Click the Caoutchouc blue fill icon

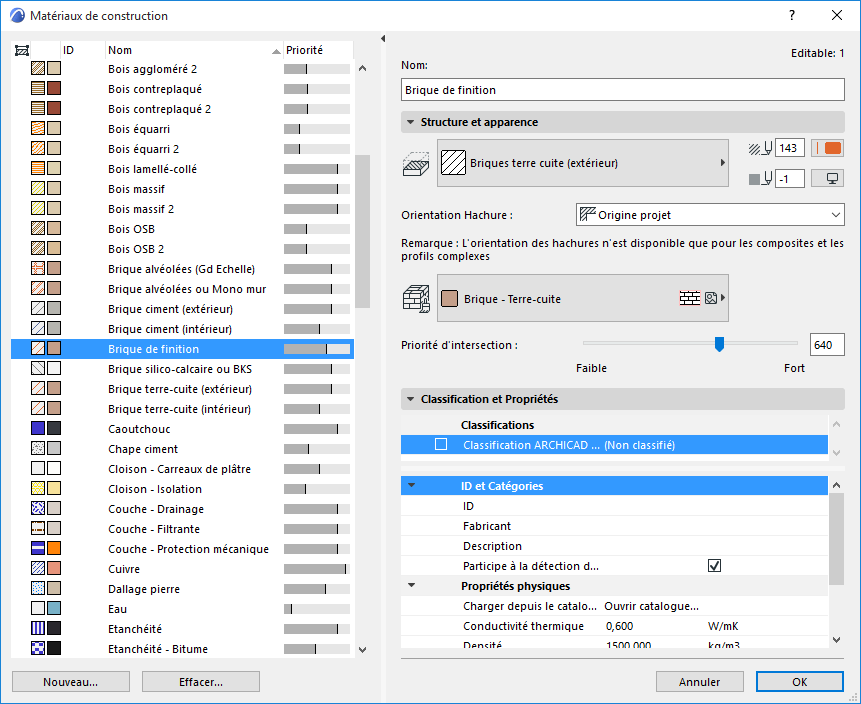[x=38, y=428]
